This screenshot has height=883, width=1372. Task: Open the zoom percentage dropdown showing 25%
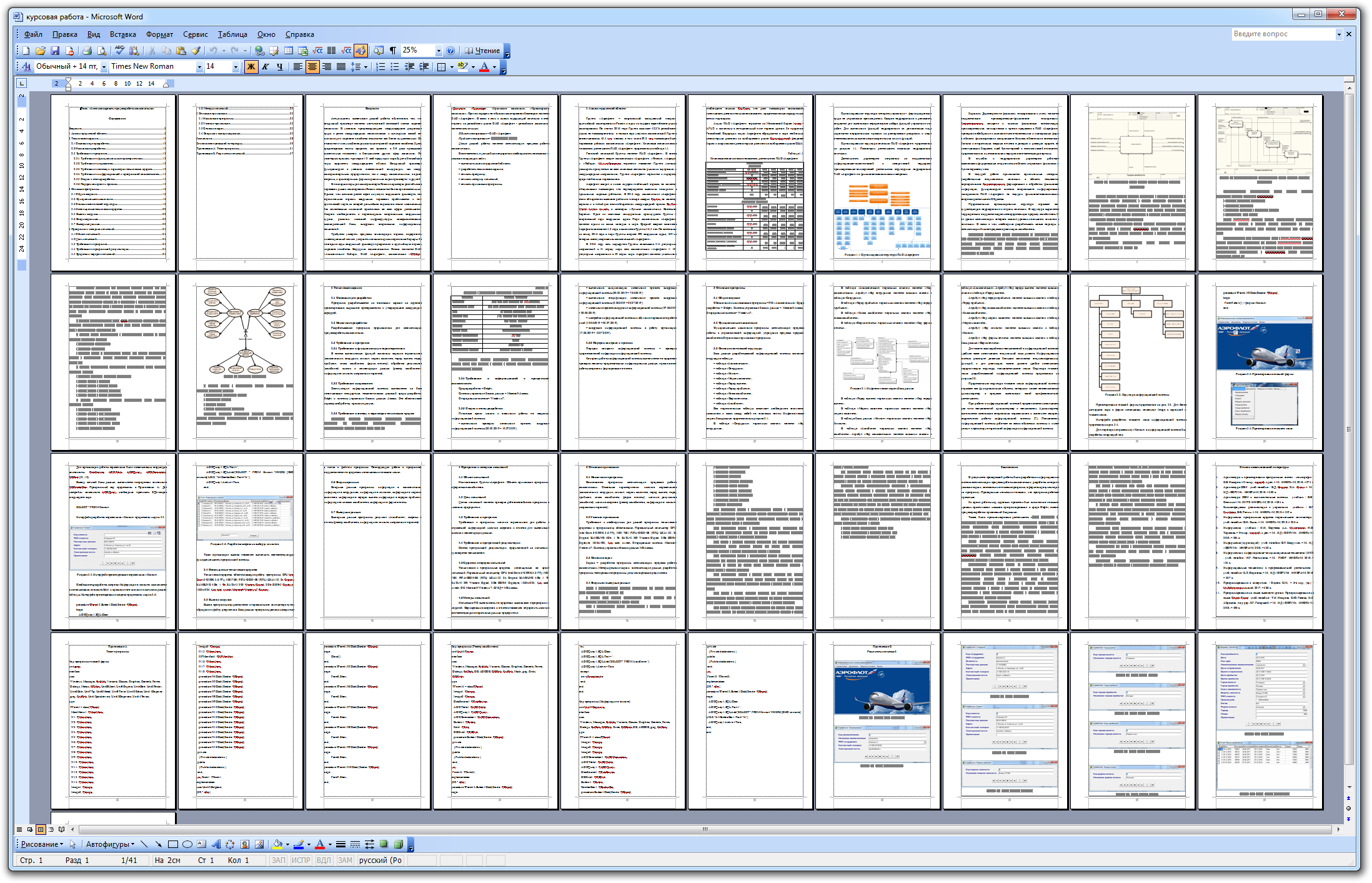(x=439, y=51)
